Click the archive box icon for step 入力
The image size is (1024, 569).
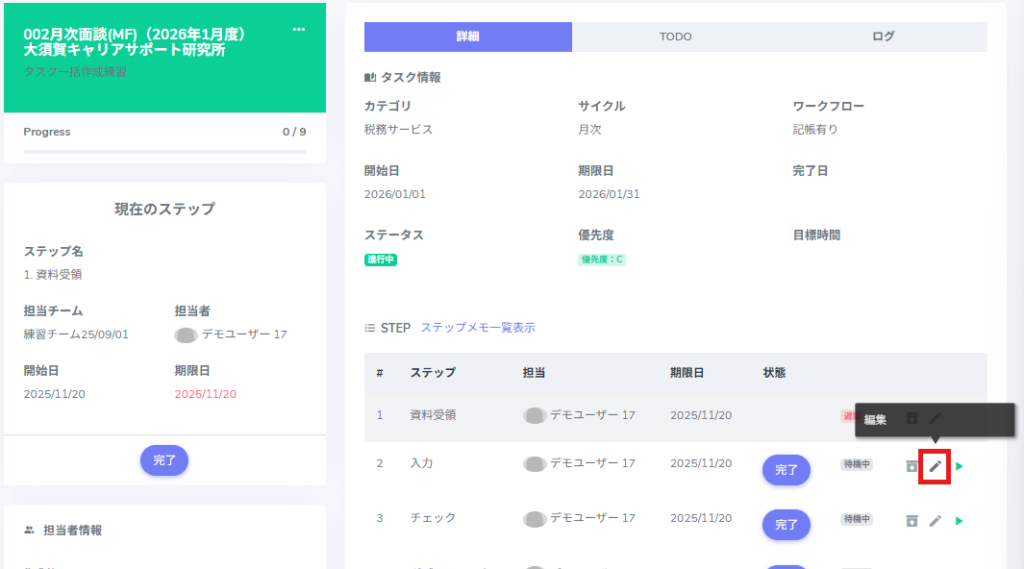pyautogui.click(x=911, y=466)
